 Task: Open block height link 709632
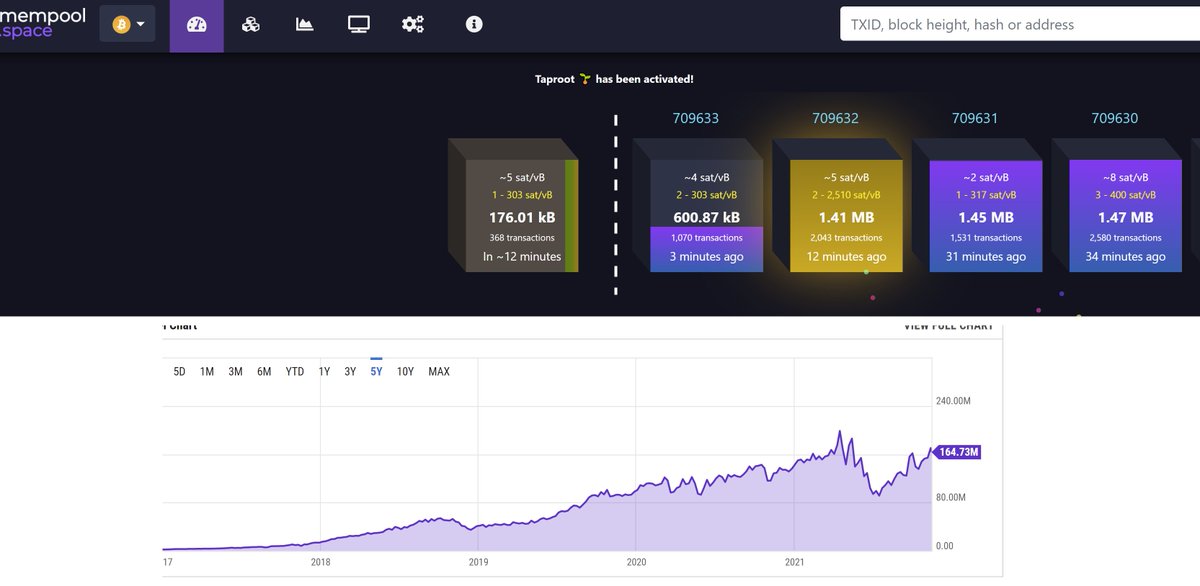pos(835,118)
